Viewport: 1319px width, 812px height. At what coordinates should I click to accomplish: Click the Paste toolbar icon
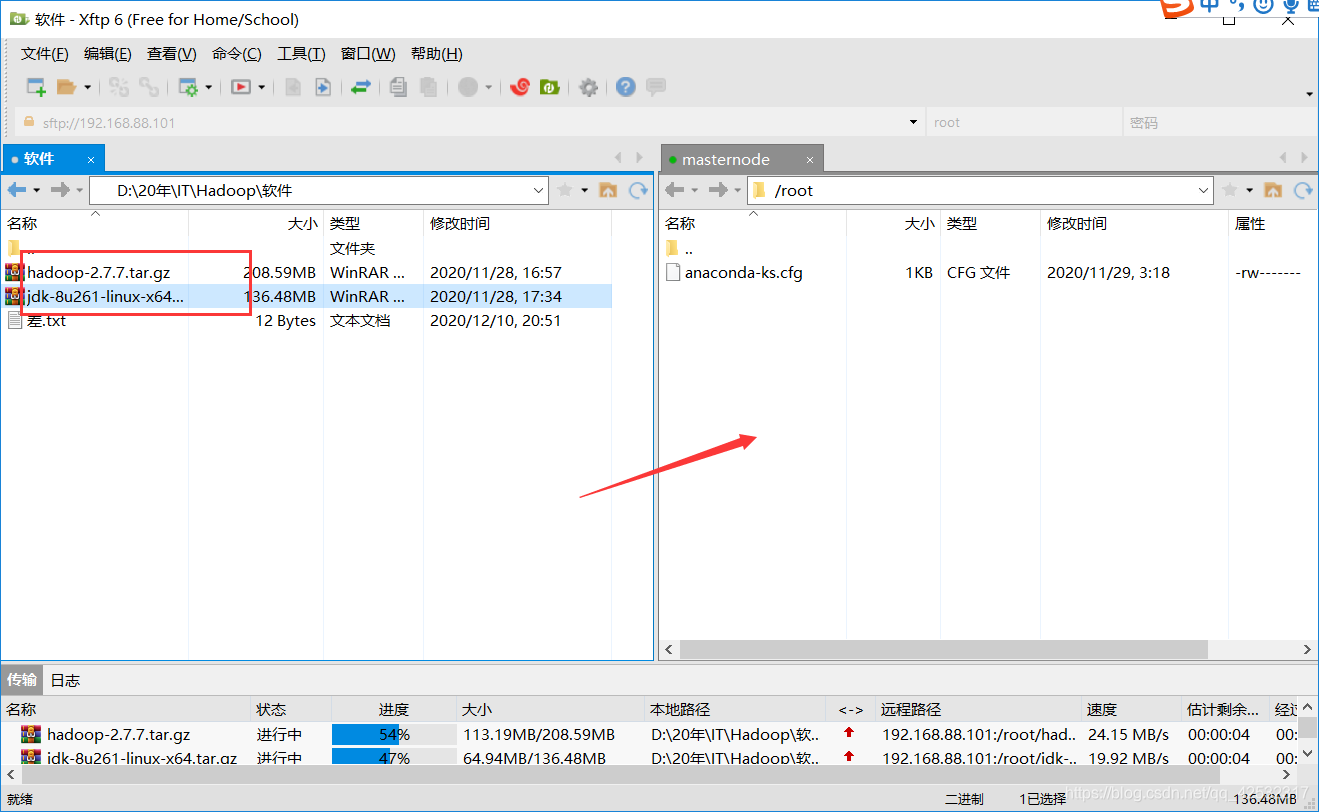pos(428,87)
